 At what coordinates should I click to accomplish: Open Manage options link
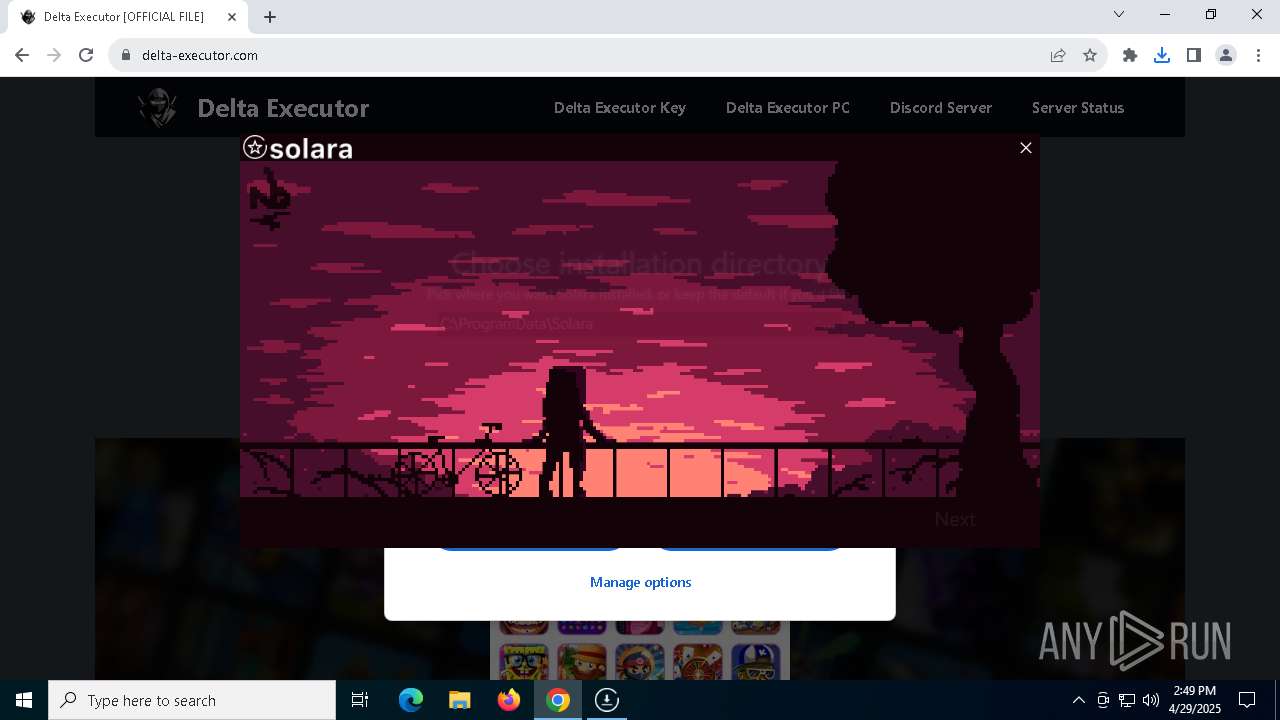tap(640, 582)
